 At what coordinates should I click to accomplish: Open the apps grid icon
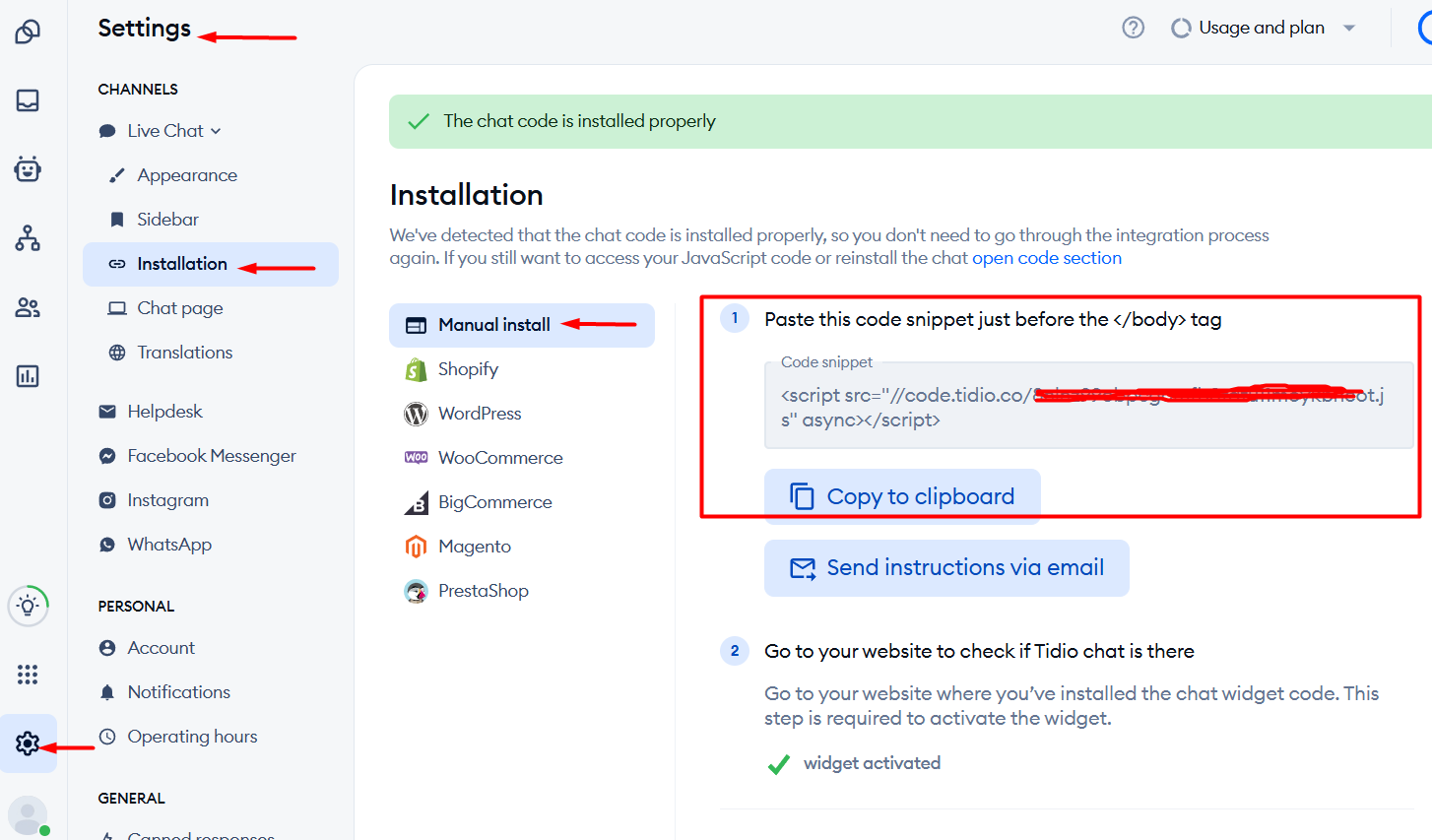click(x=28, y=675)
